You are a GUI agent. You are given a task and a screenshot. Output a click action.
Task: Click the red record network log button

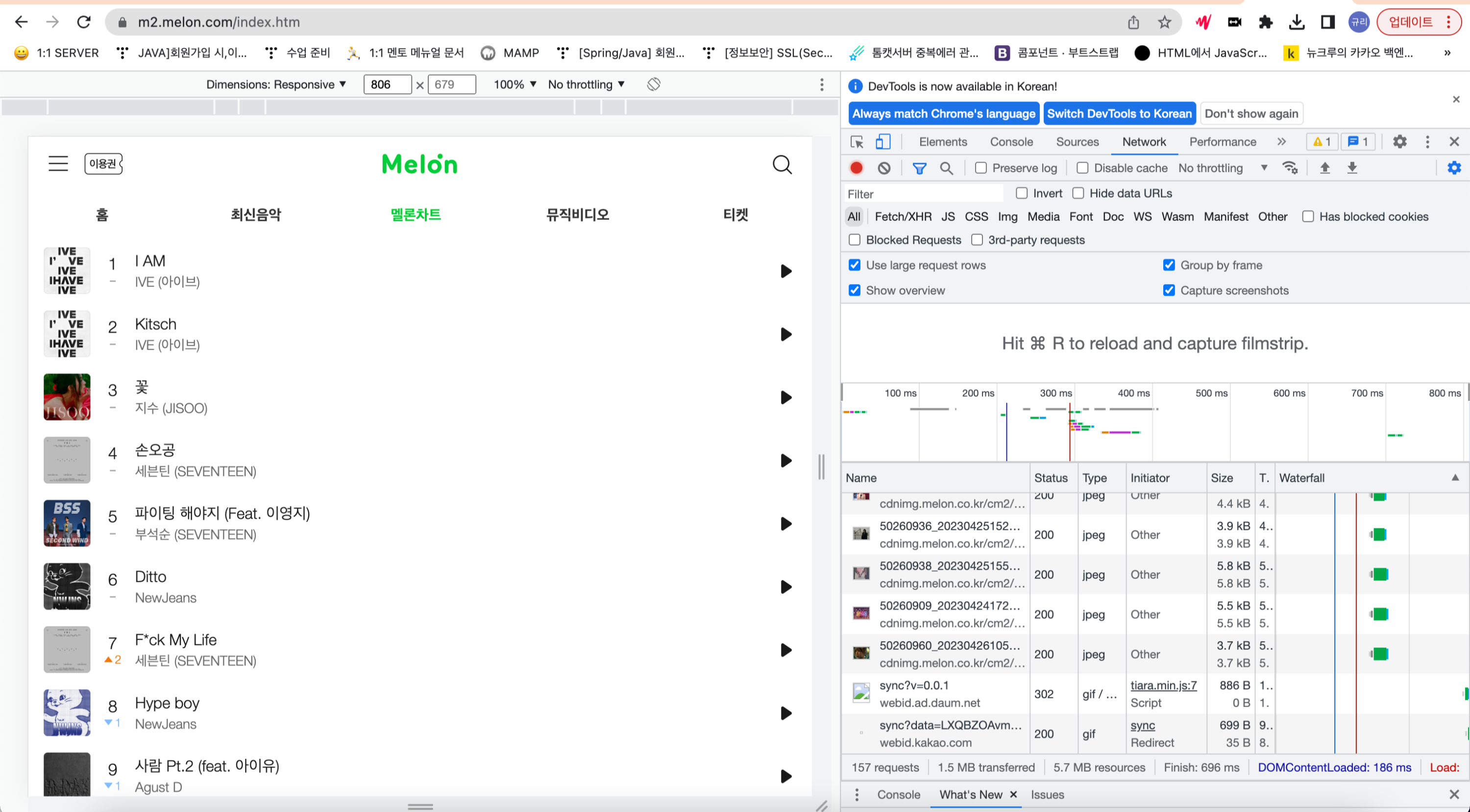click(856, 167)
